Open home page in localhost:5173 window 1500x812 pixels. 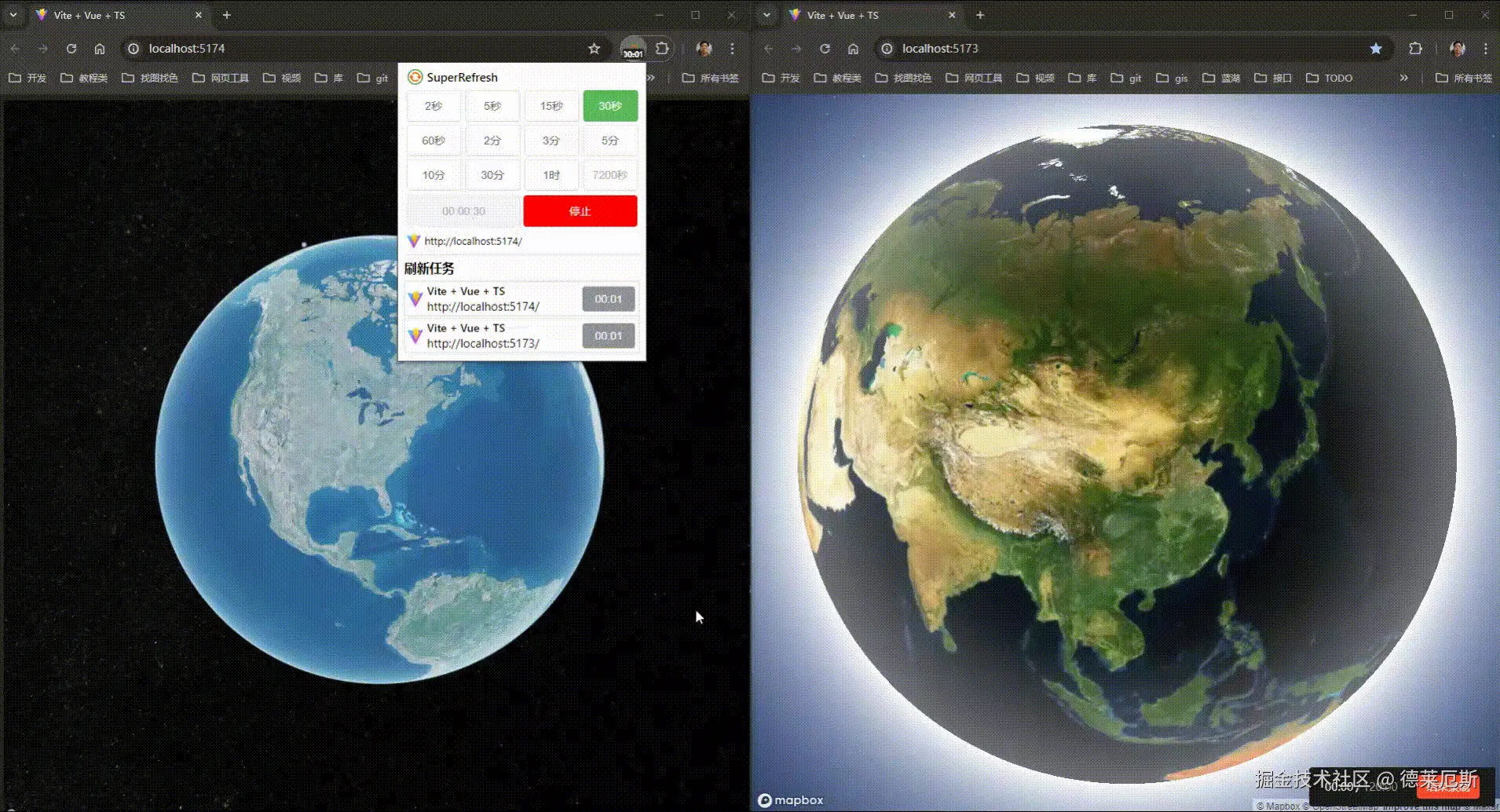tap(853, 49)
